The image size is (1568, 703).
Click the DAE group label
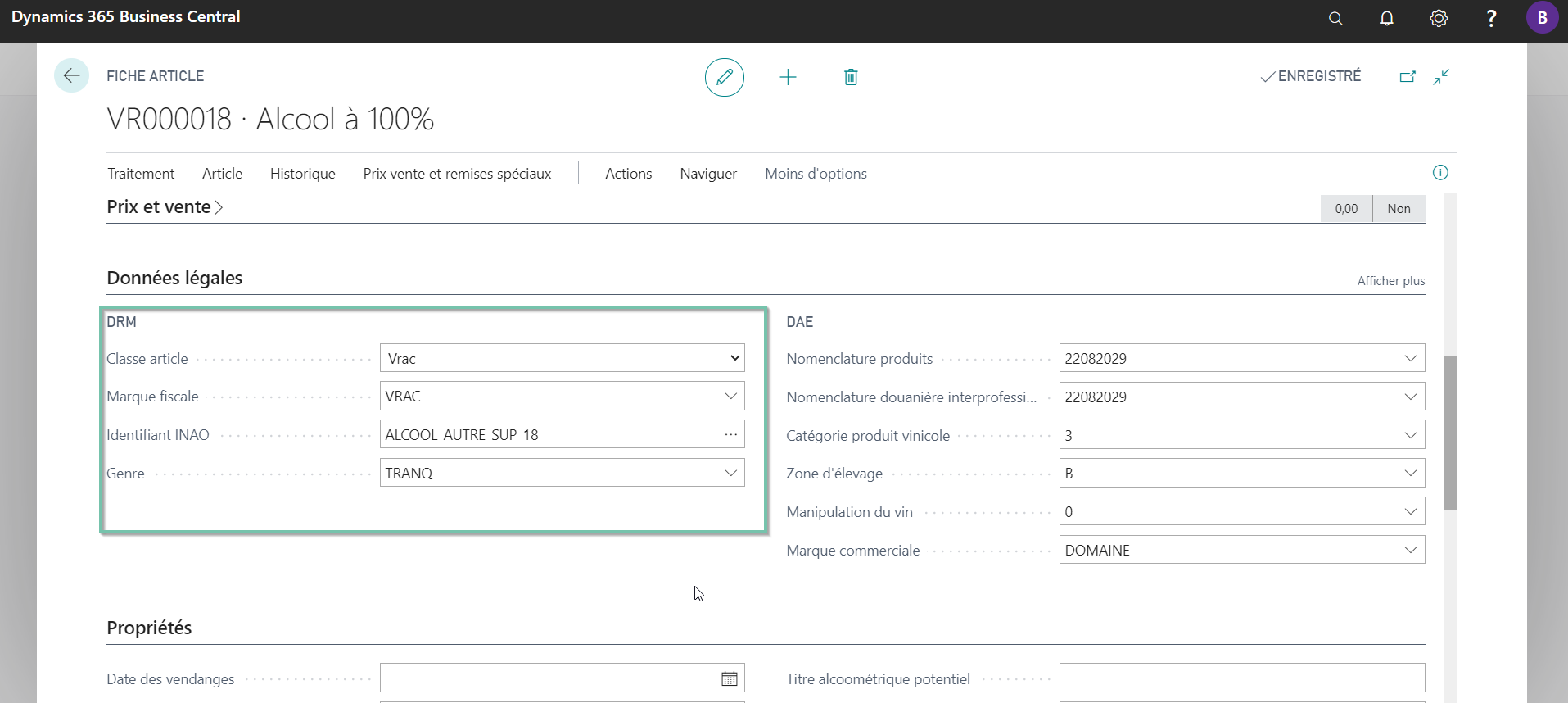[800, 322]
